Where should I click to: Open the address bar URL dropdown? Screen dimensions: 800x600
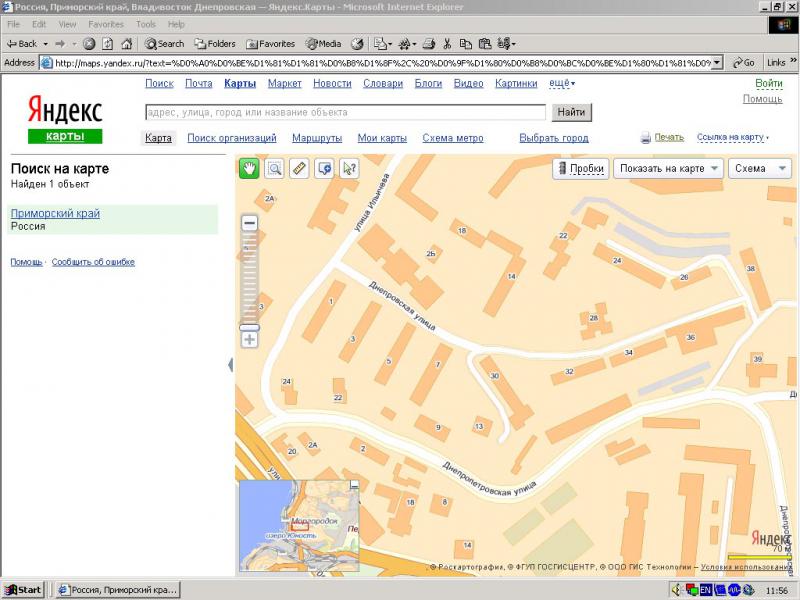point(717,63)
